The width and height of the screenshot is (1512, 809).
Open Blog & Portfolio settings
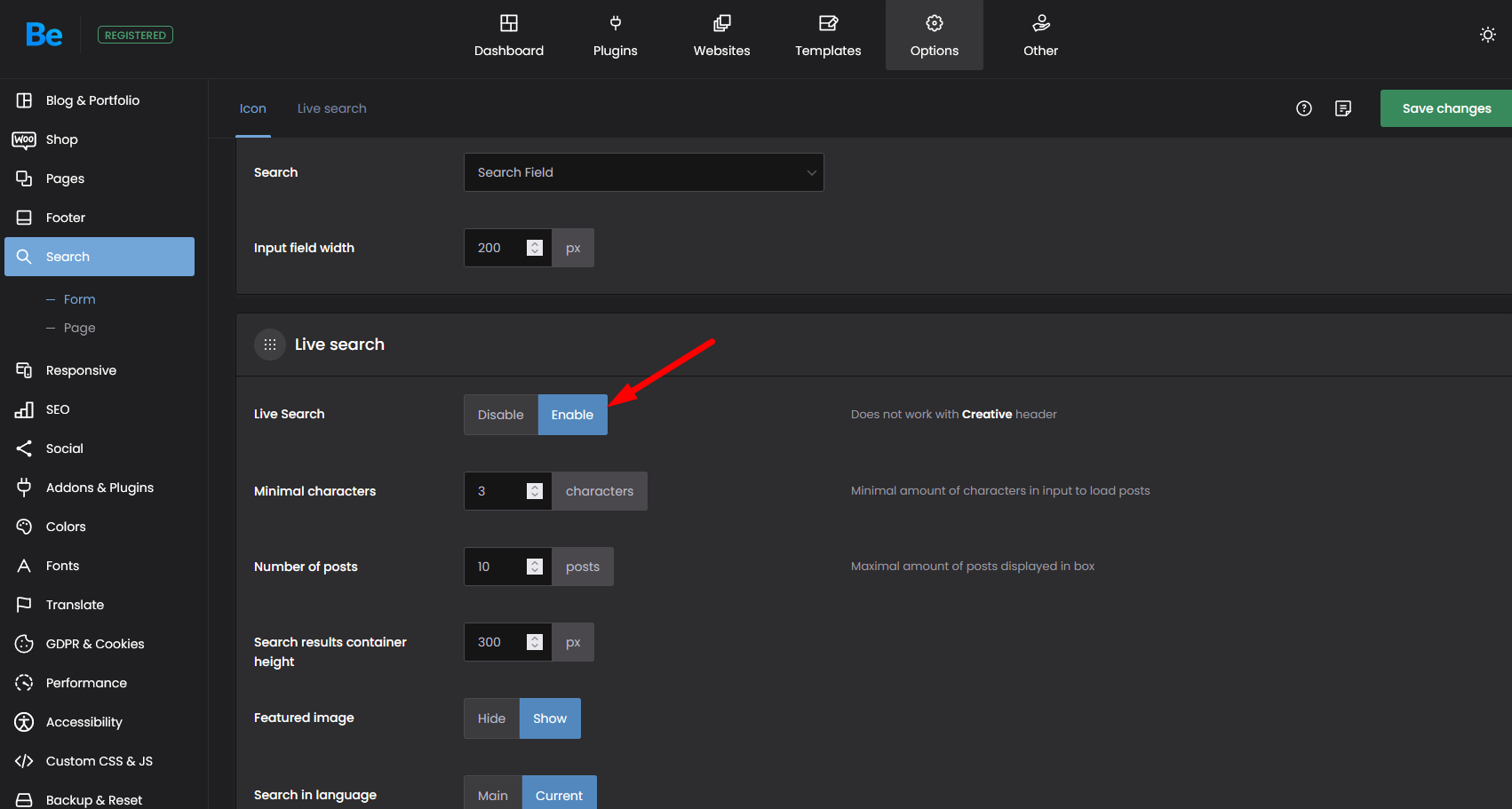point(99,100)
